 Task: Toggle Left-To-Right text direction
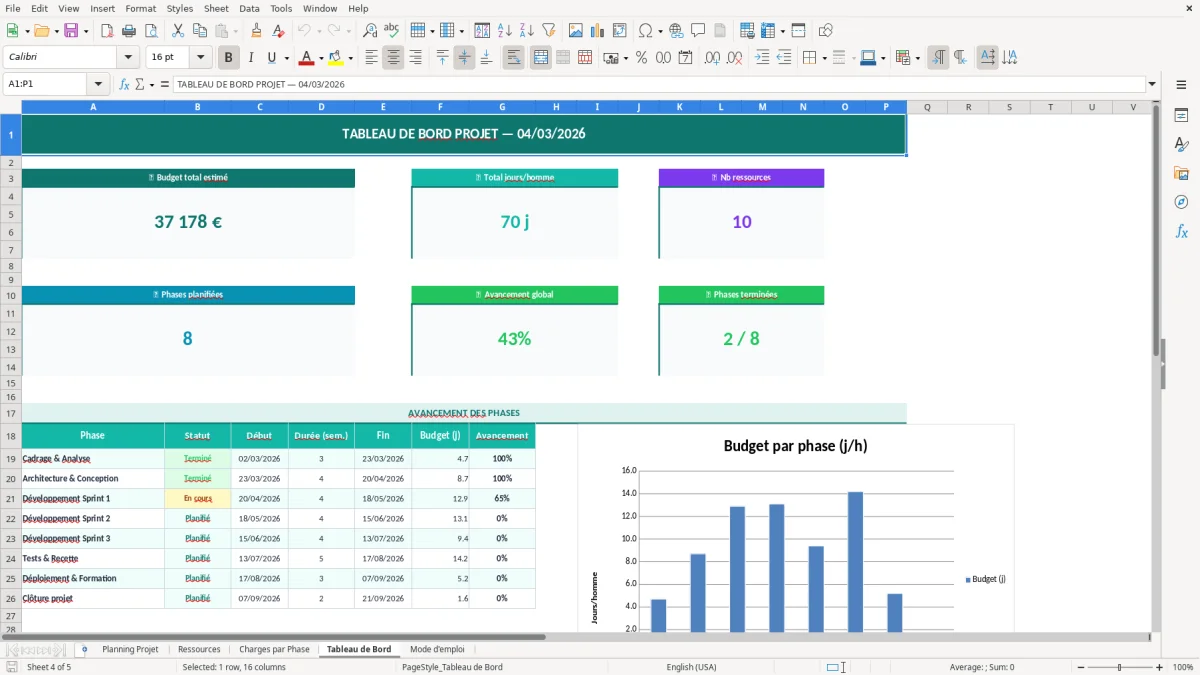pyautogui.click(x=938, y=58)
